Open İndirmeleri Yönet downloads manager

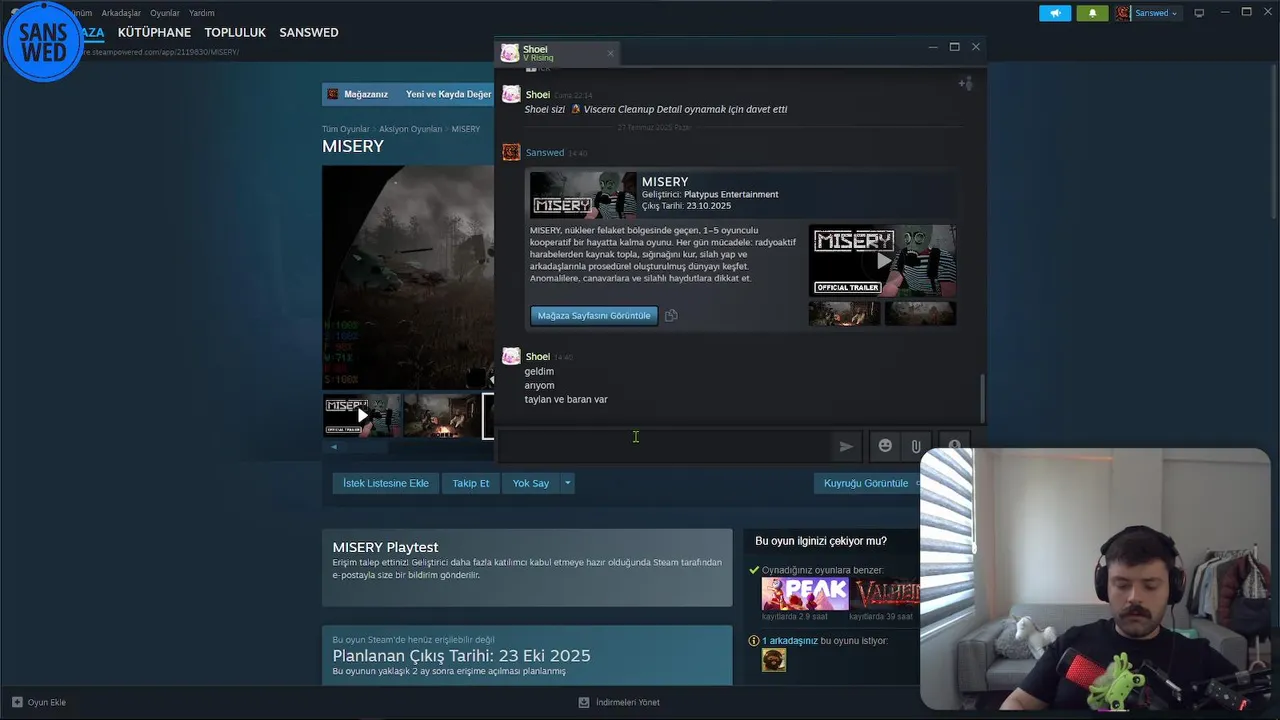628,702
